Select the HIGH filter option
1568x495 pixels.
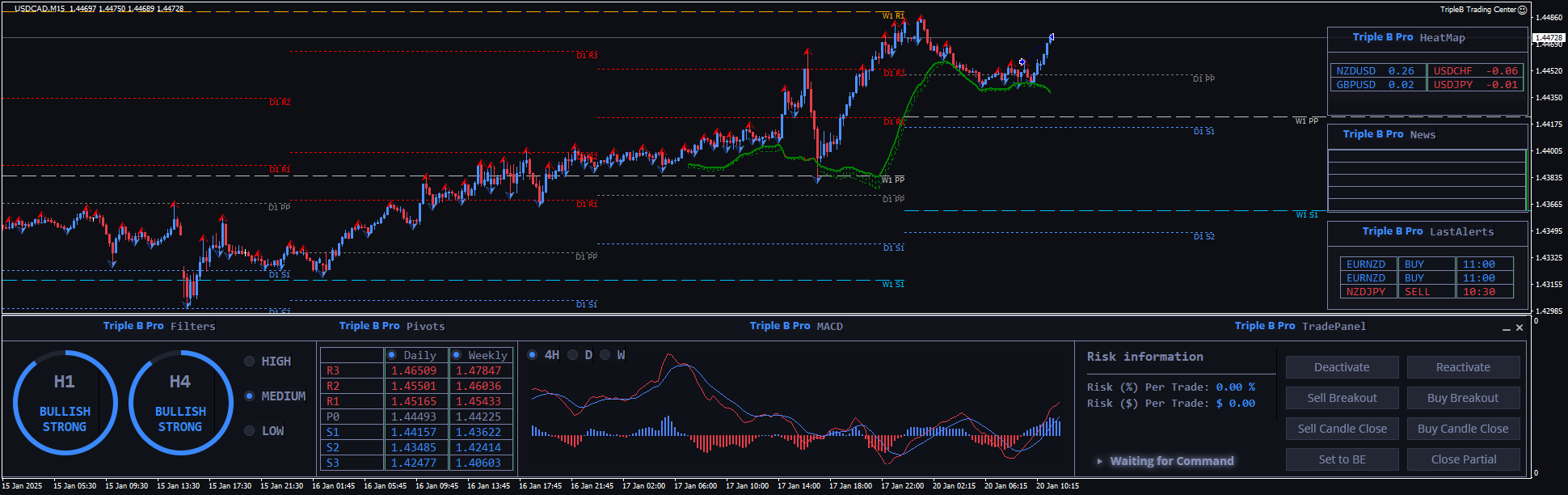tap(250, 362)
